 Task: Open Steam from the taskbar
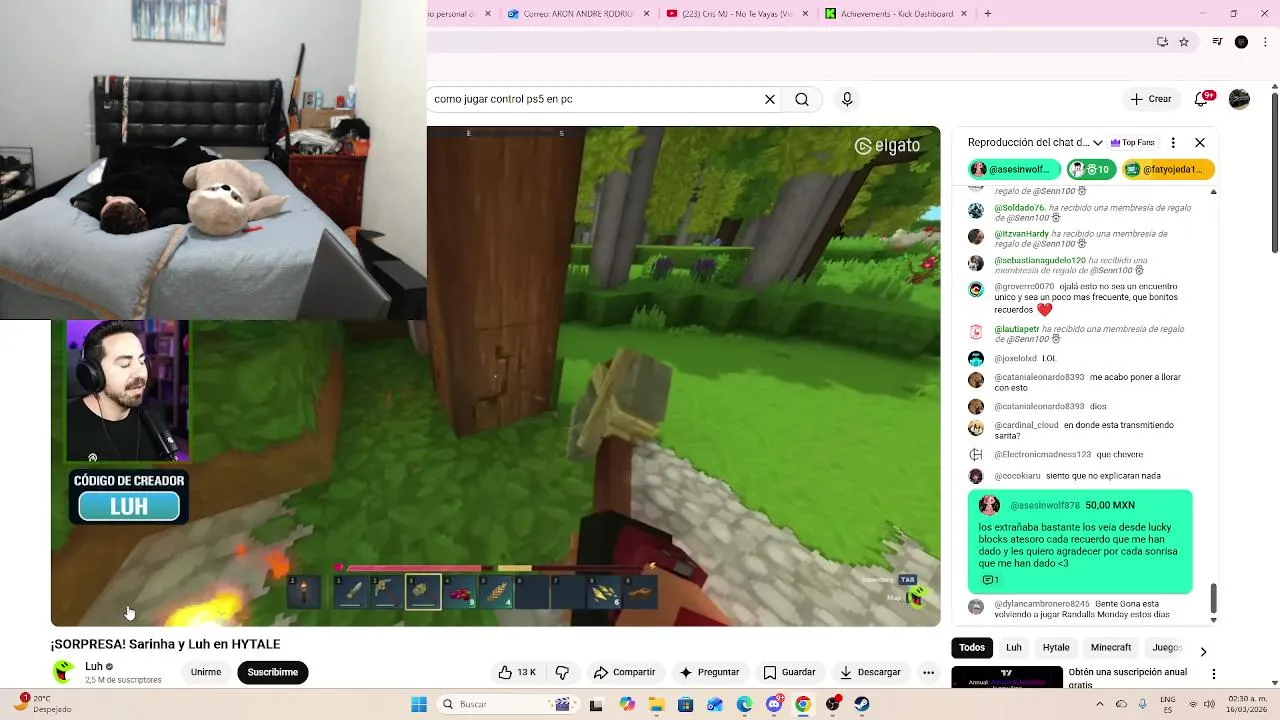point(862,704)
